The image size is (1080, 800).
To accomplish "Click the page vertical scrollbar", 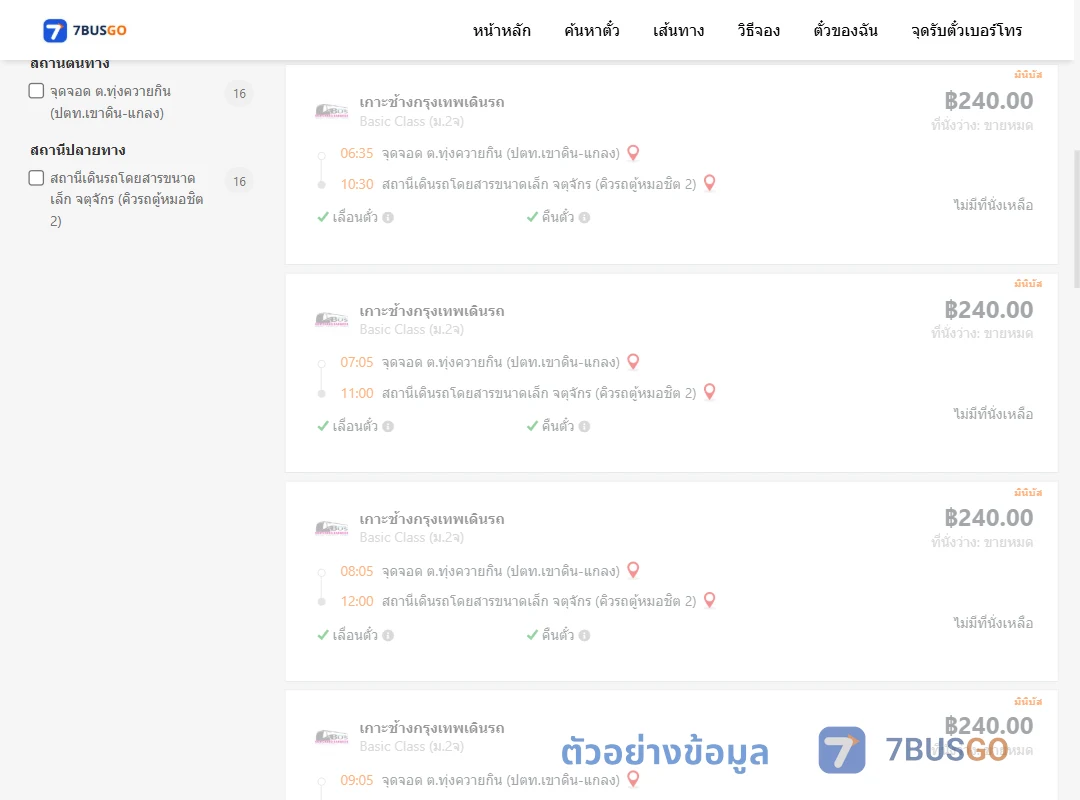I will tap(1076, 218).
